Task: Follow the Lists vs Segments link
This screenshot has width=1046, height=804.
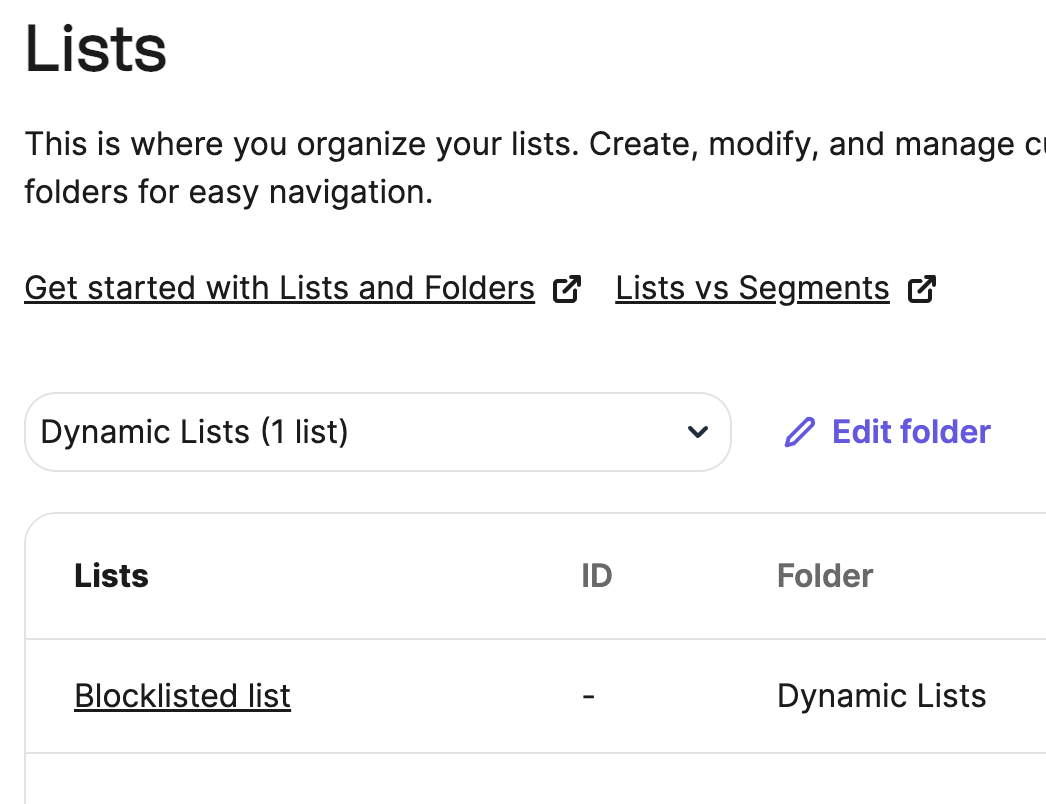Action: click(x=752, y=288)
